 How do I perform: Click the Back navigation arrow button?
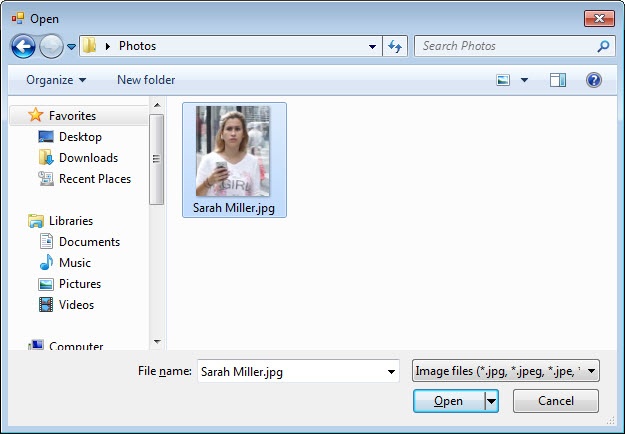24,46
